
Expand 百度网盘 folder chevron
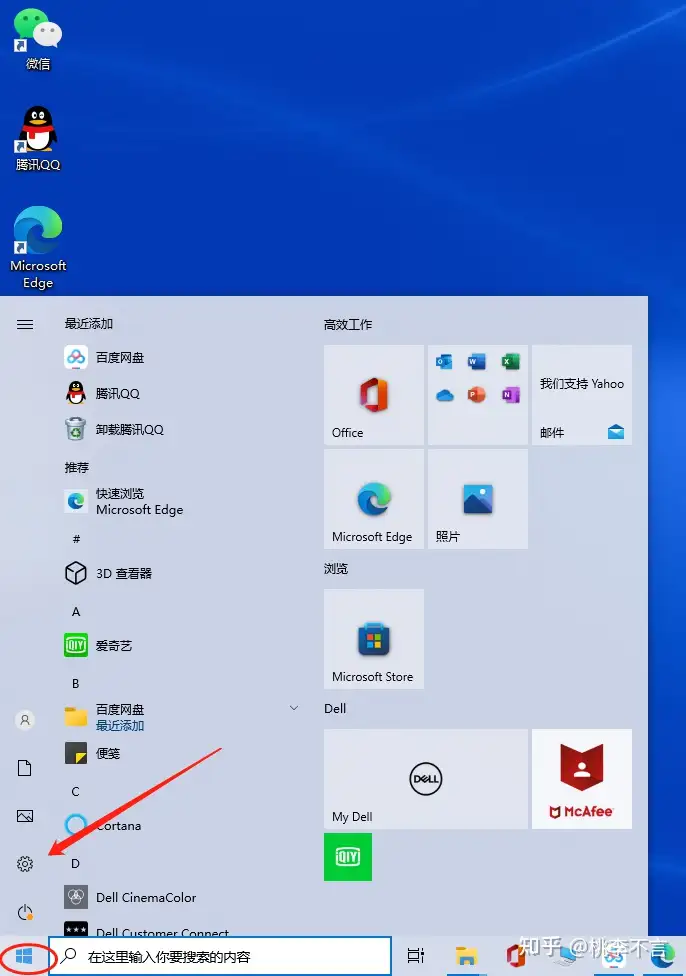tap(294, 708)
